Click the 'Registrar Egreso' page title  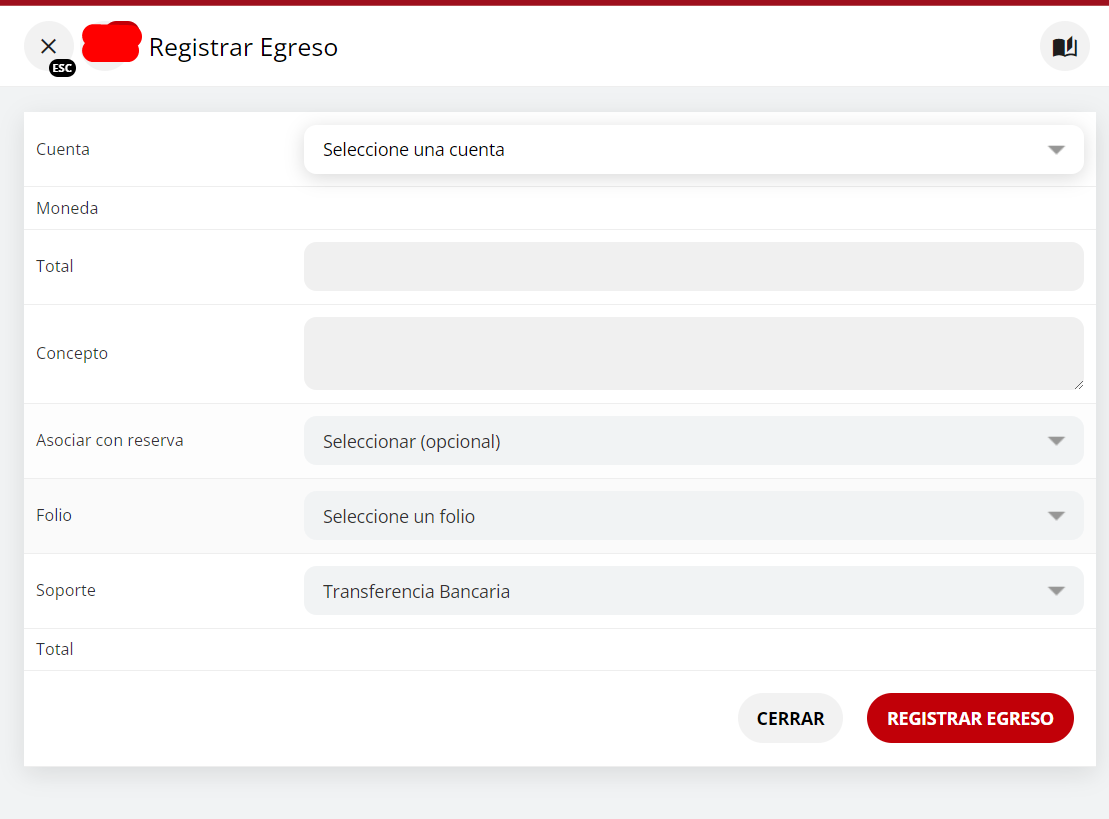pyautogui.click(x=243, y=47)
